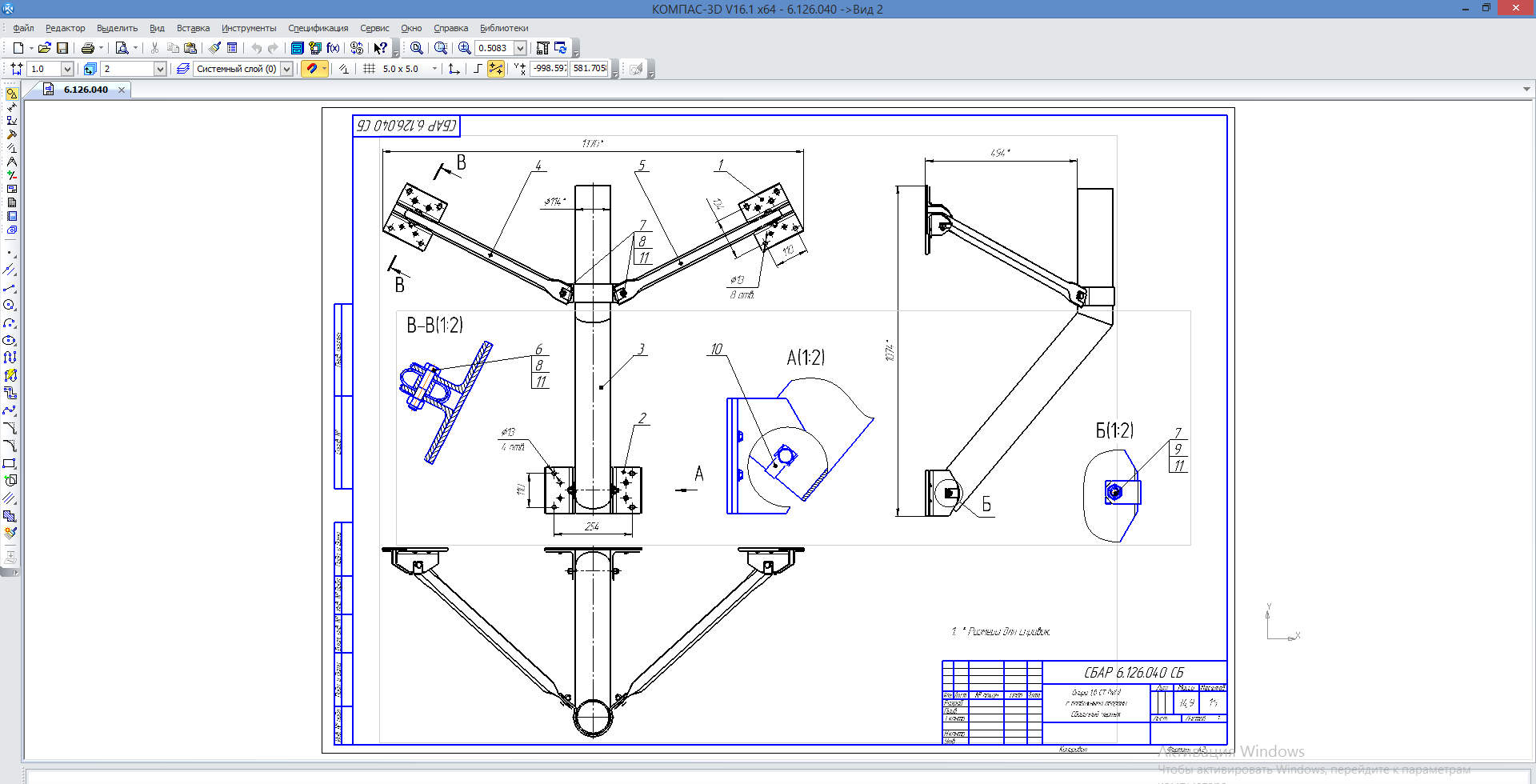Screen dimensions: 1536x784
Task: Toggle the snap magnet button
Action: pos(312,69)
